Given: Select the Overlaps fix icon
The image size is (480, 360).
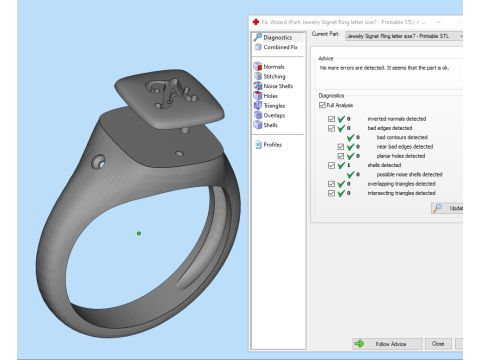Looking at the screenshot, I should (258, 115).
